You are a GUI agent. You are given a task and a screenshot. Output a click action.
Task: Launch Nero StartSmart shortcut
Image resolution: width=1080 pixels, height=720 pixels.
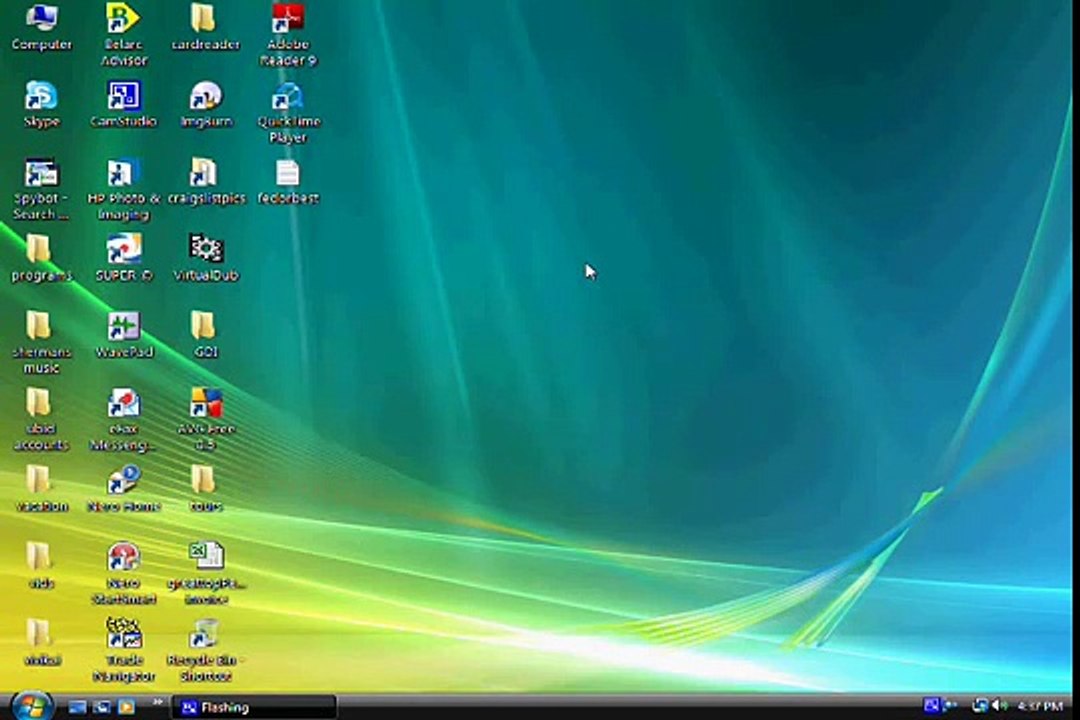(x=123, y=574)
